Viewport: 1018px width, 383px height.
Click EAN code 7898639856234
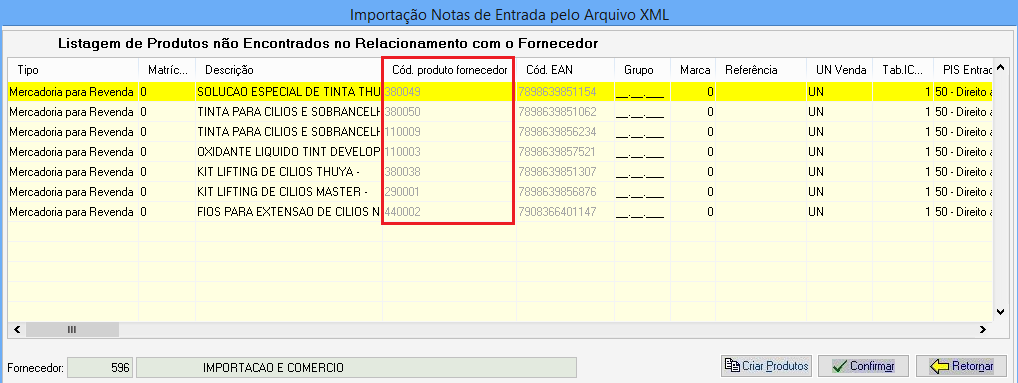(557, 132)
